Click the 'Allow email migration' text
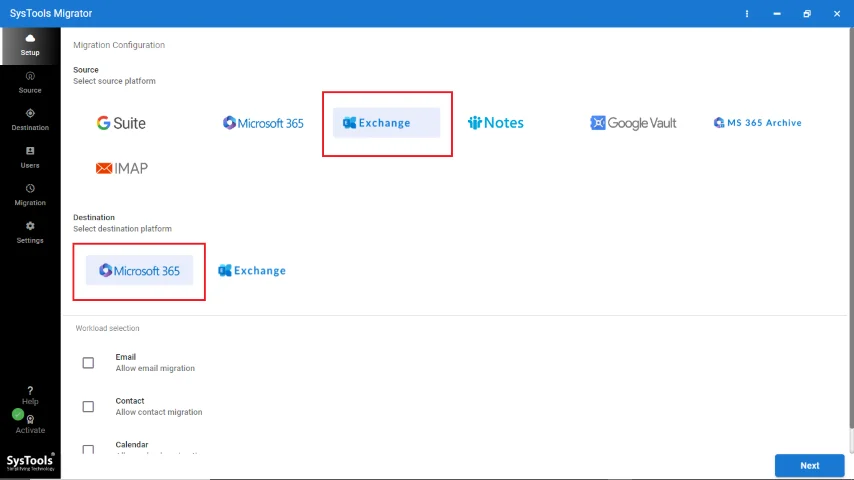The width and height of the screenshot is (854, 480). (155, 368)
